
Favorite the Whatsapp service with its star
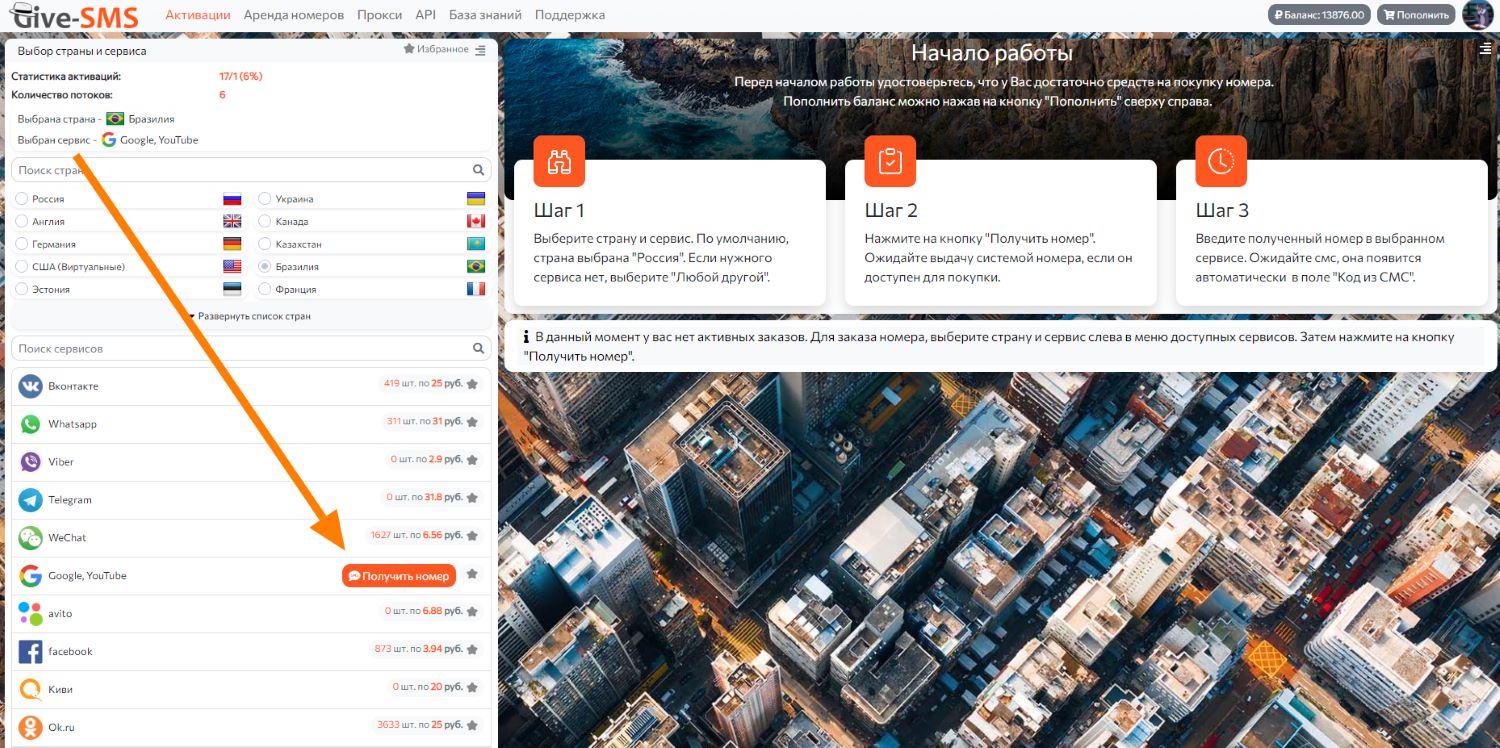pos(472,422)
